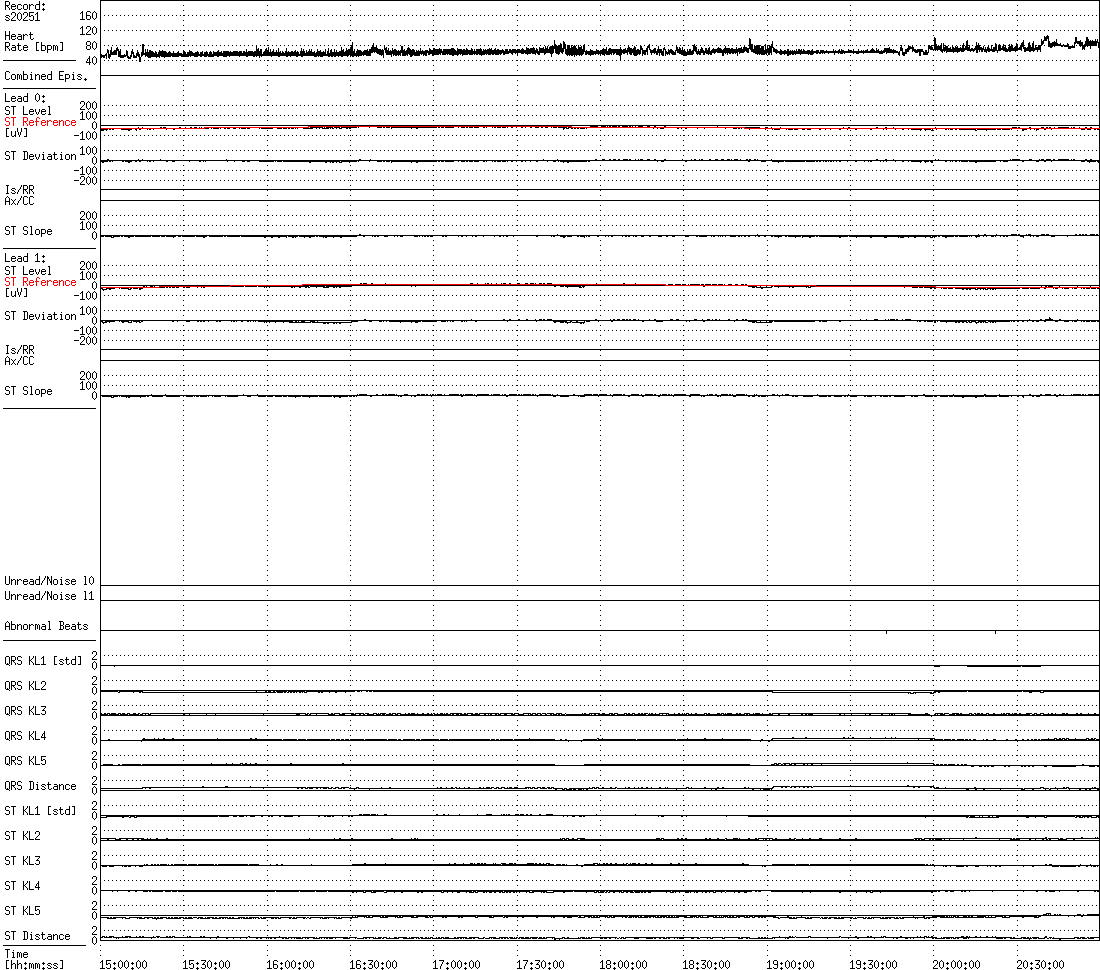Select the 20:30:00 time axis label
Image resolution: width=1100 pixels, height=970 pixels.
[x=1040, y=964]
